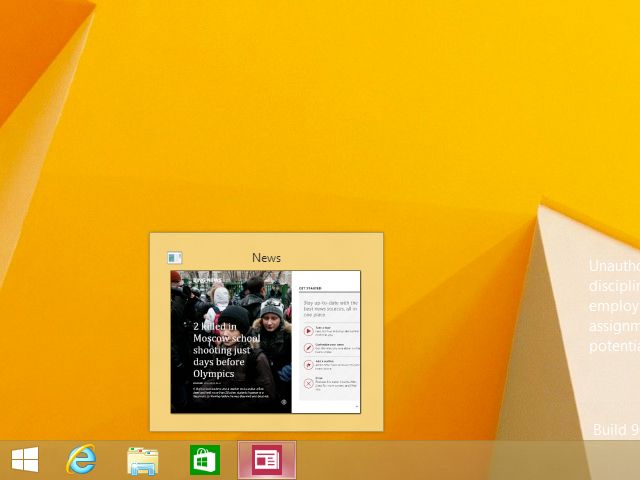Click the 'News' title in the preview popup

point(266,258)
